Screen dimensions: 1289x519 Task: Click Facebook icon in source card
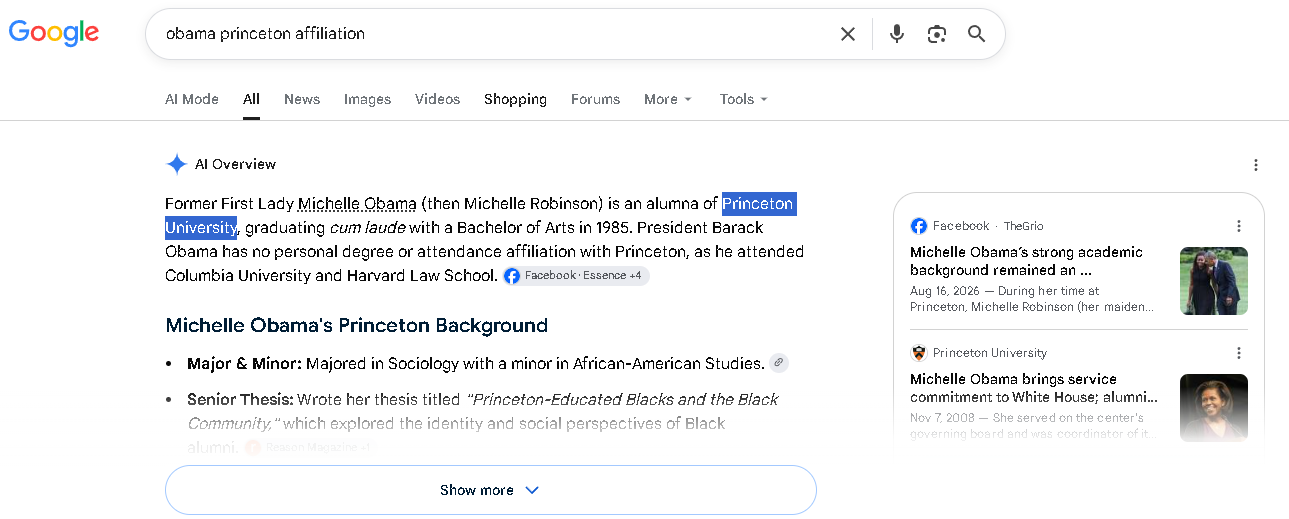(919, 226)
